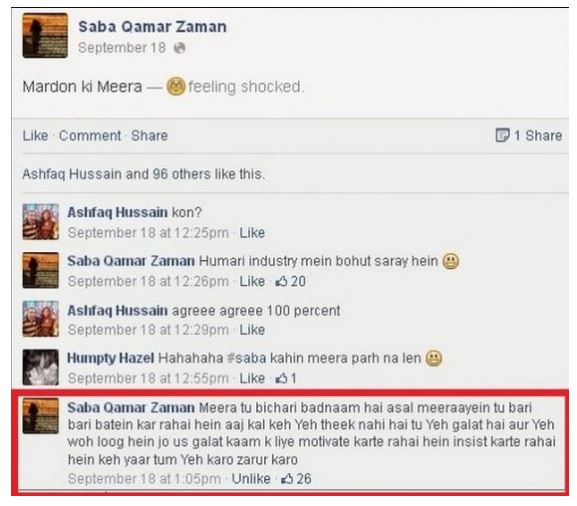This screenshot has width=577, height=506.
Task: Click the globe public privacy icon
Action: pos(179,48)
